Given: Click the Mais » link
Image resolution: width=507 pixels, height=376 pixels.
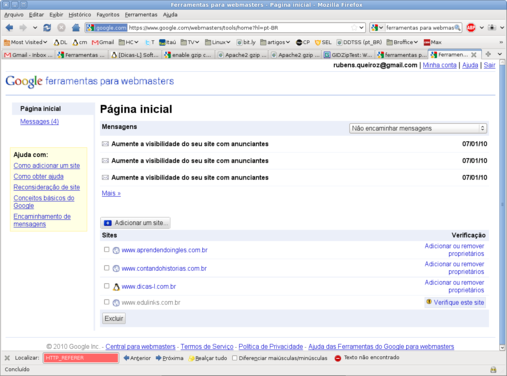Looking at the screenshot, I should (x=111, y=193).
